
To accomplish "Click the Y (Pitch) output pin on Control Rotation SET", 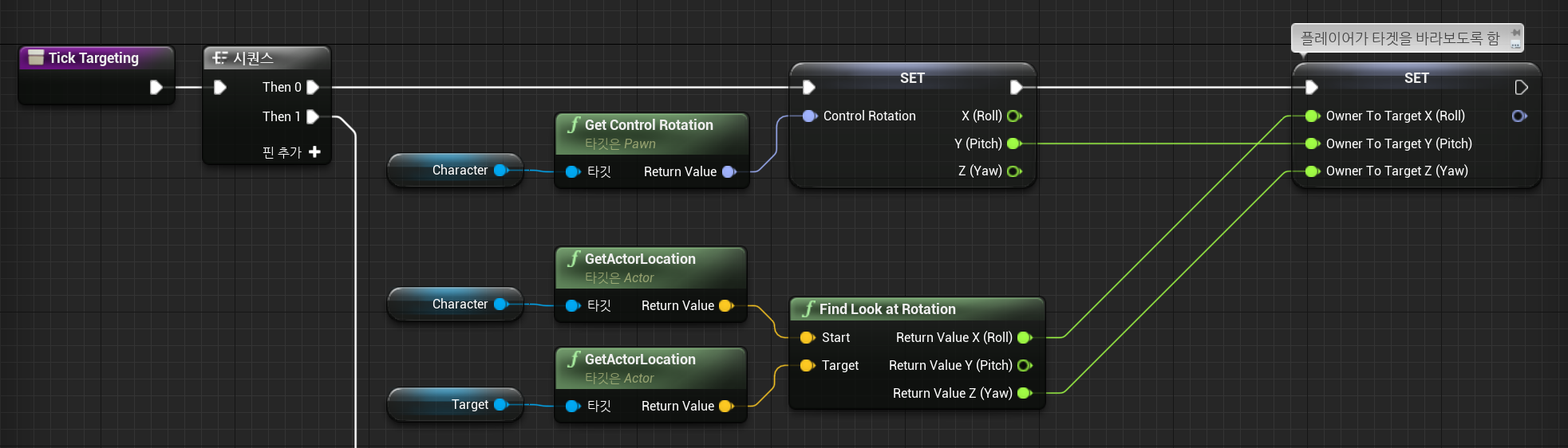I will [1014, 143].
